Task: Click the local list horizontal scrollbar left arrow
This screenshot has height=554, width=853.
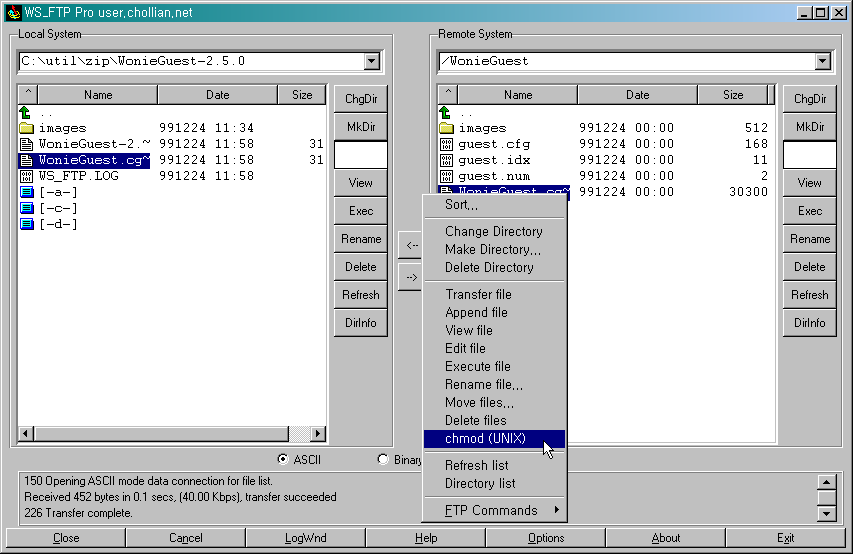Action: click(x=26, y=434)
